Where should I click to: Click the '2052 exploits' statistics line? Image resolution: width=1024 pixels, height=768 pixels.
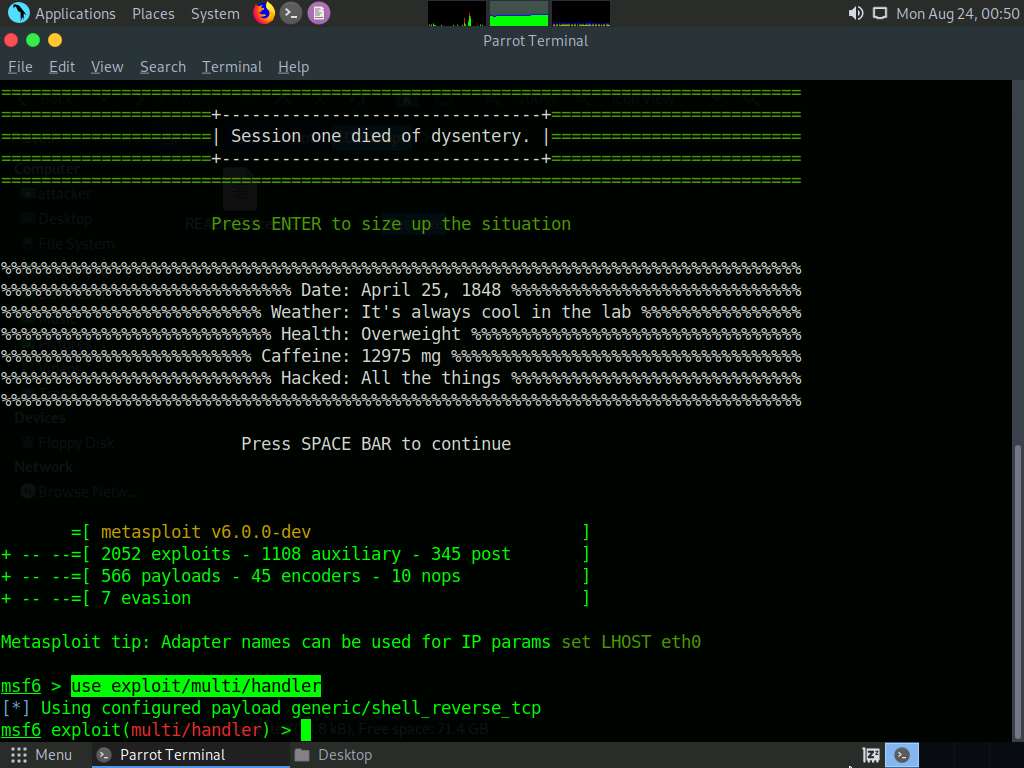pos(306,554)
